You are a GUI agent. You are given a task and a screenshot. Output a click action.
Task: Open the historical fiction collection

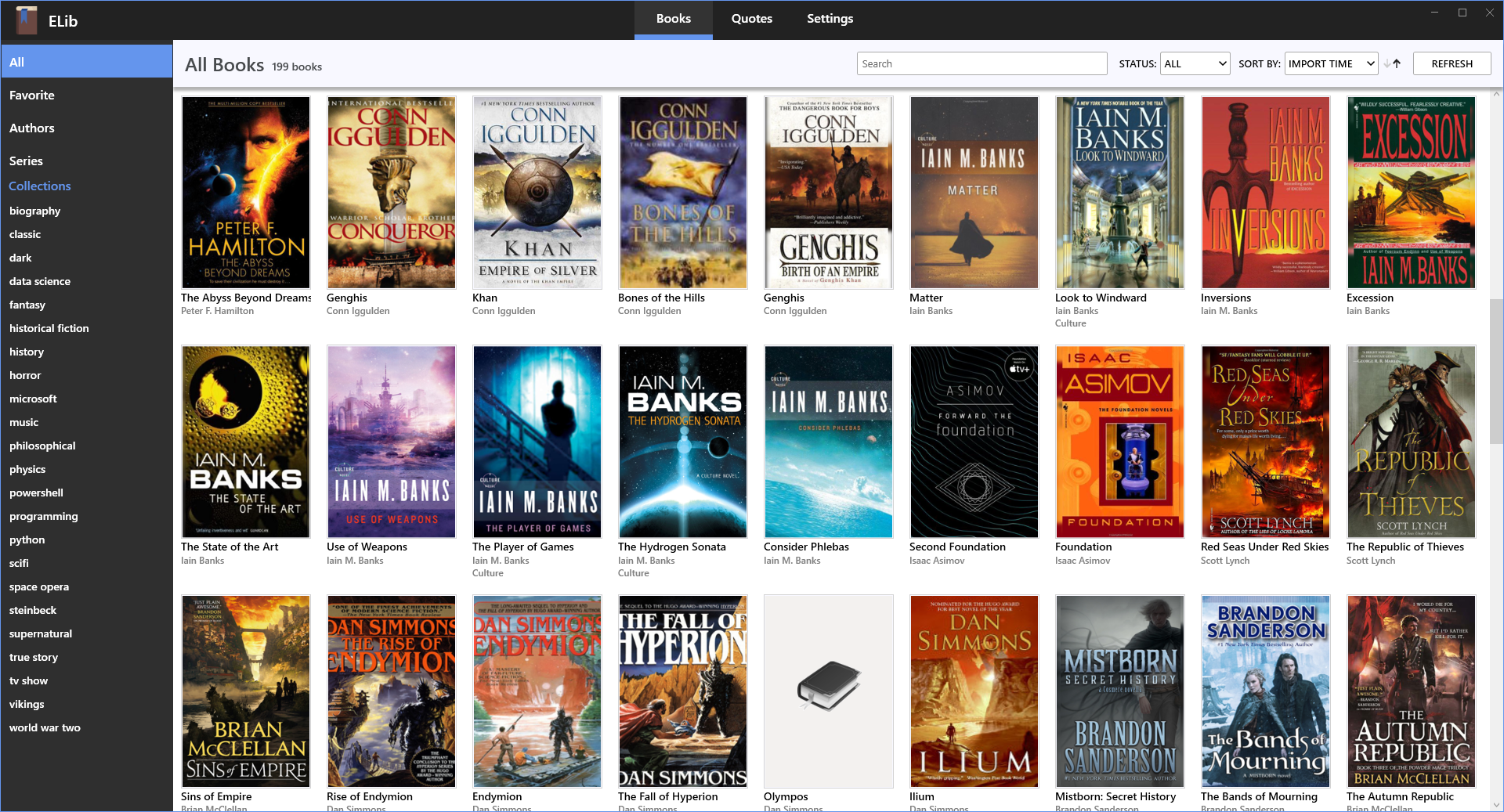pos(49,328)
